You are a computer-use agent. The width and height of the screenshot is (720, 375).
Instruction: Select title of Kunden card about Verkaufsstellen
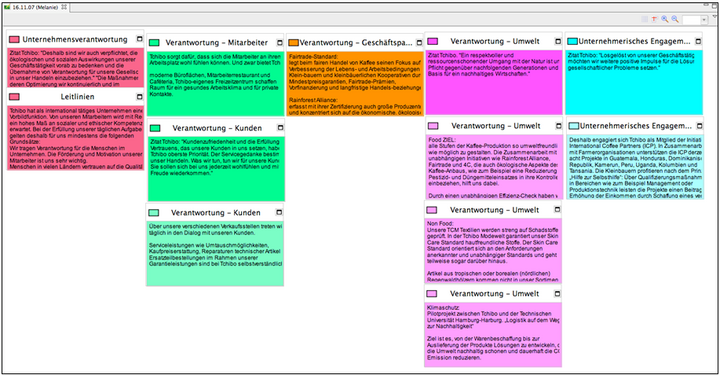point(216,213)
